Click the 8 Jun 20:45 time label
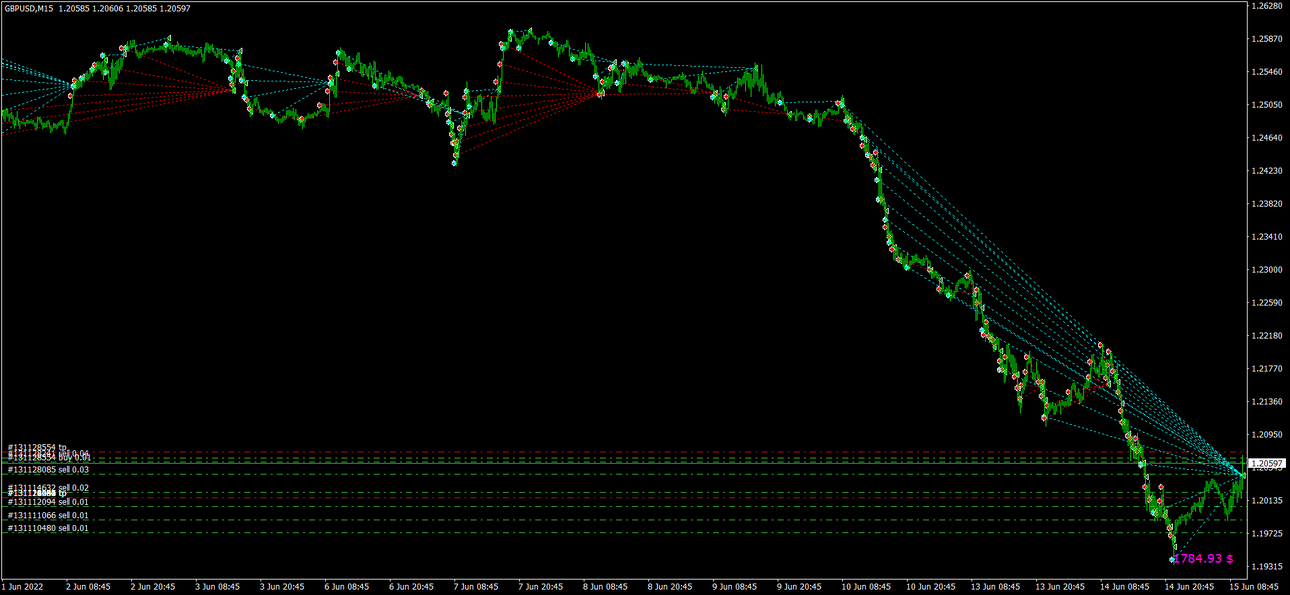This screenshot has height=595, width=1290. (x=671, y=588)
